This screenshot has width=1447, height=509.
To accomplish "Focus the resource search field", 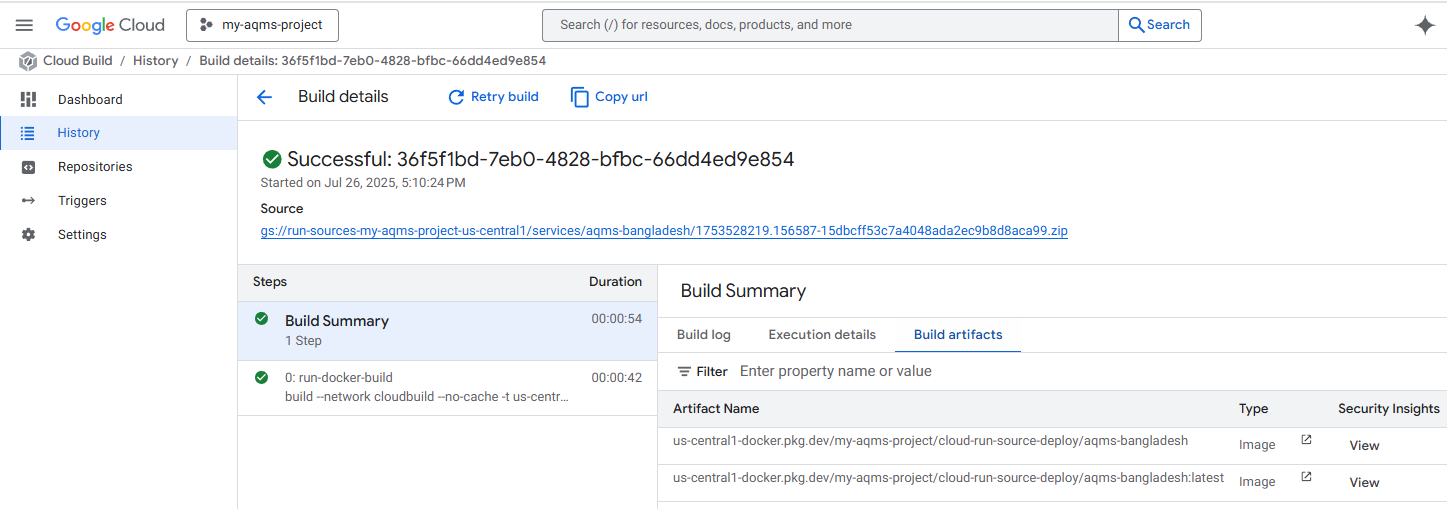I will click(830, 25).
